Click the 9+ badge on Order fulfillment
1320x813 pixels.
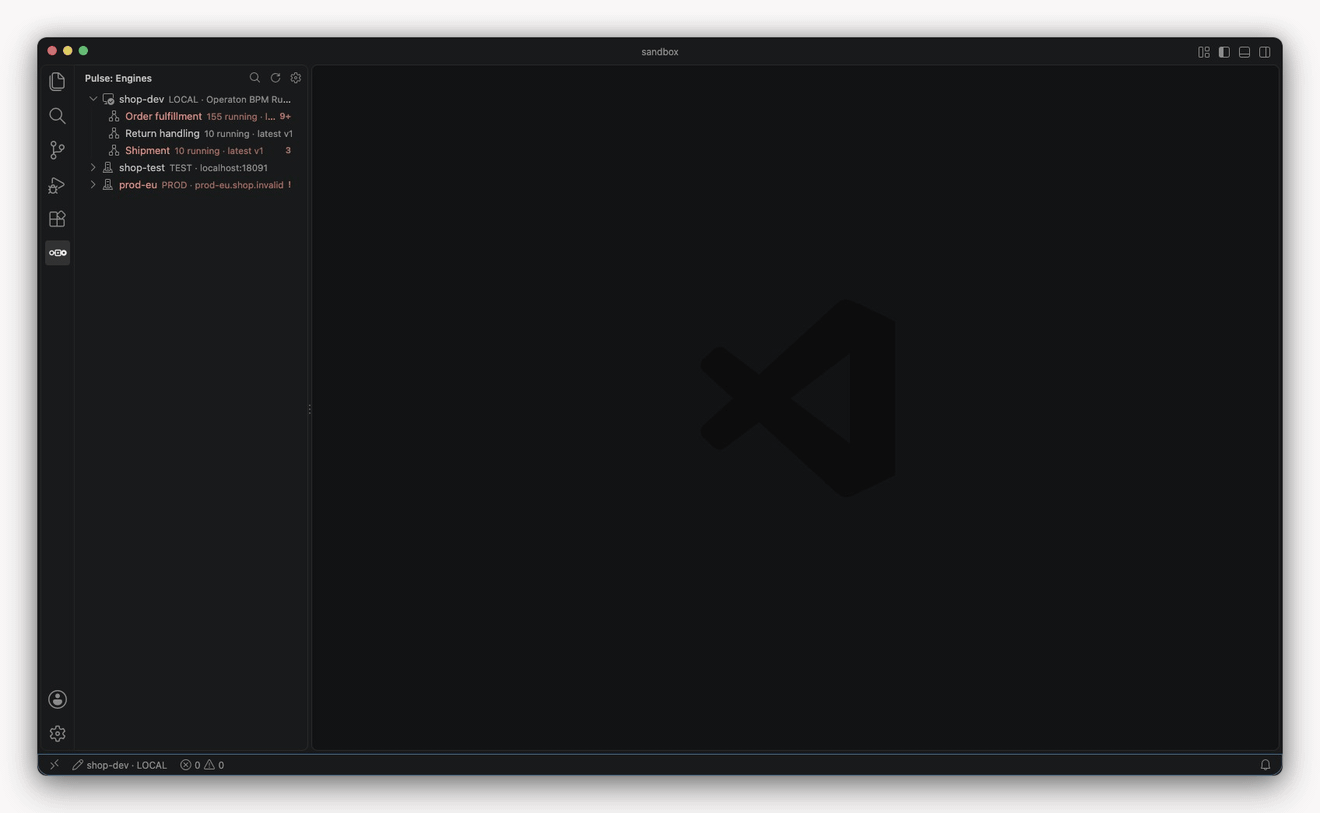tap(285, 117)
